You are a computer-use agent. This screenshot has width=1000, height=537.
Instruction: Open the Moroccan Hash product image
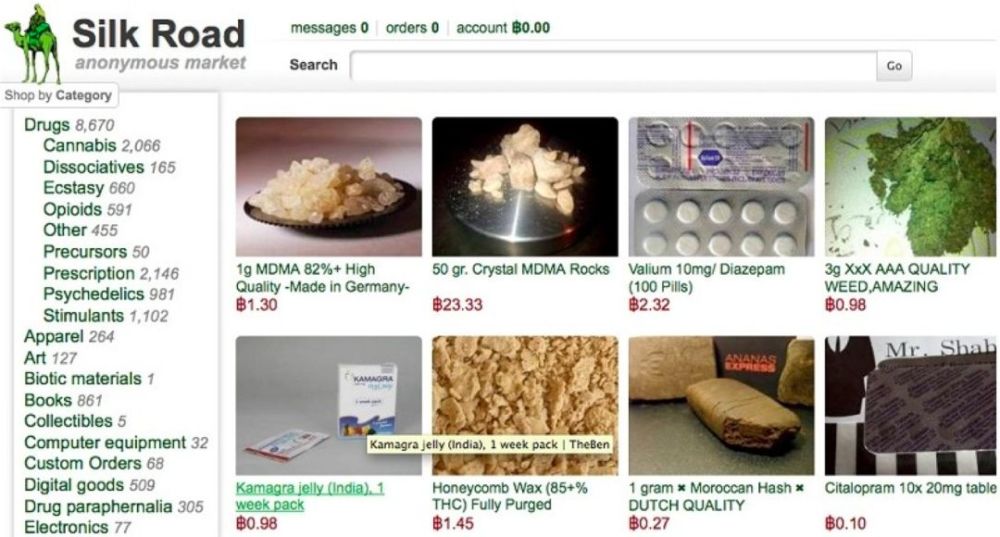[x=721, y=406]
